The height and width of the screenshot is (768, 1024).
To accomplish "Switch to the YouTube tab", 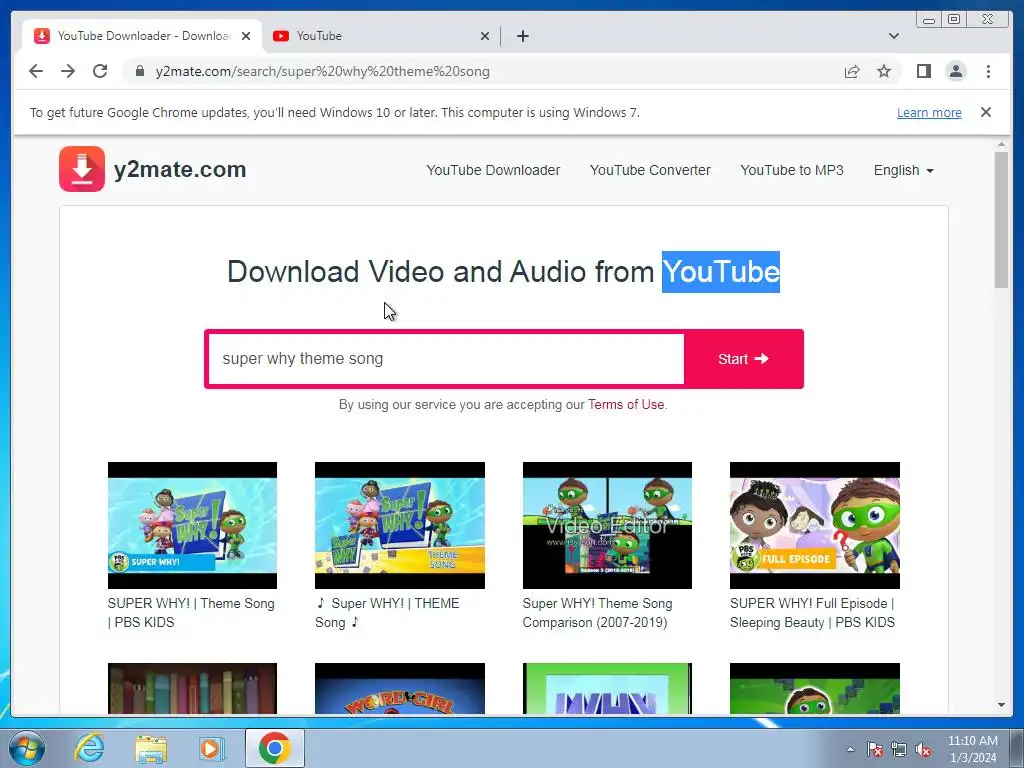I will [x=382, y=36].
